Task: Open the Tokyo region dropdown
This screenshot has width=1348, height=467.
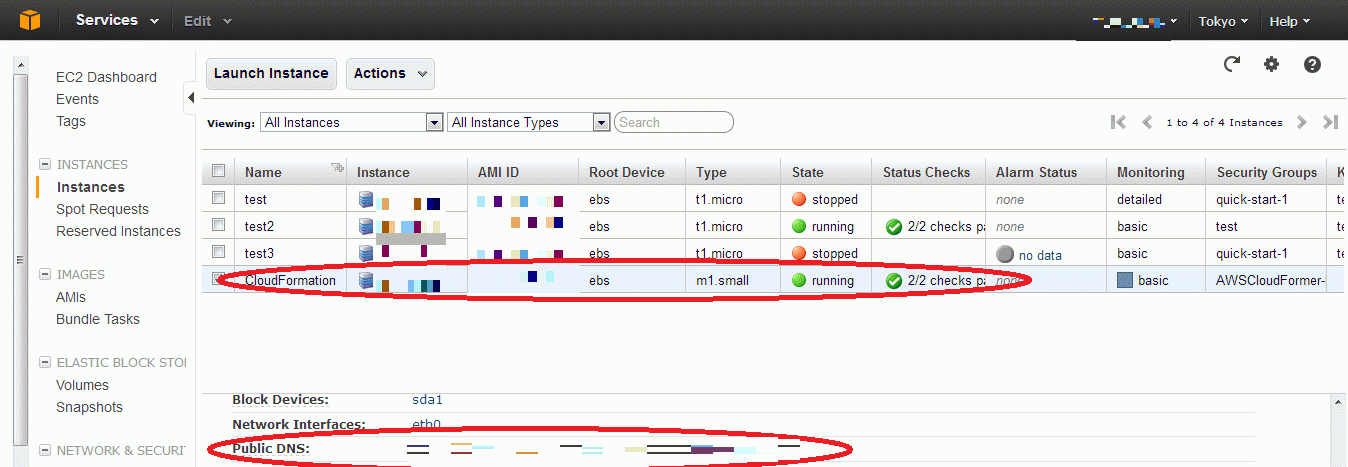Action: click(x=1223, y=20)
